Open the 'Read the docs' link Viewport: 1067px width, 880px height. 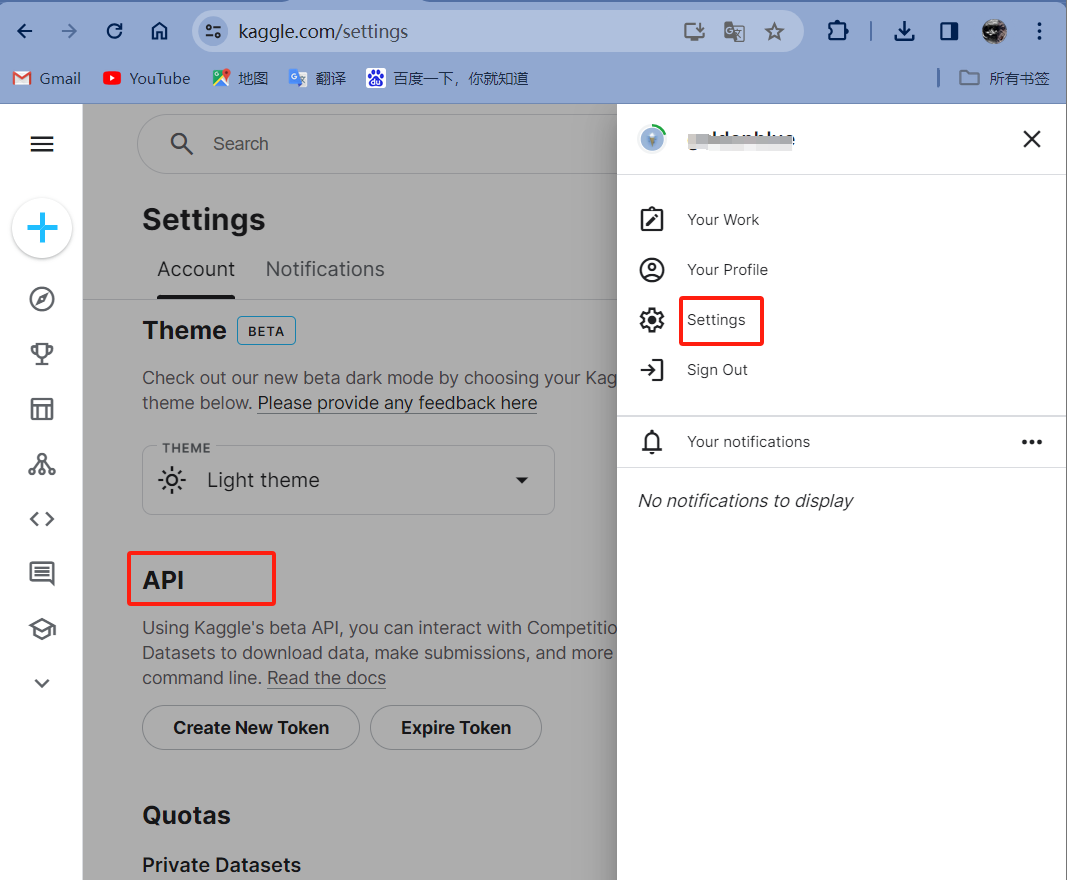327,678
